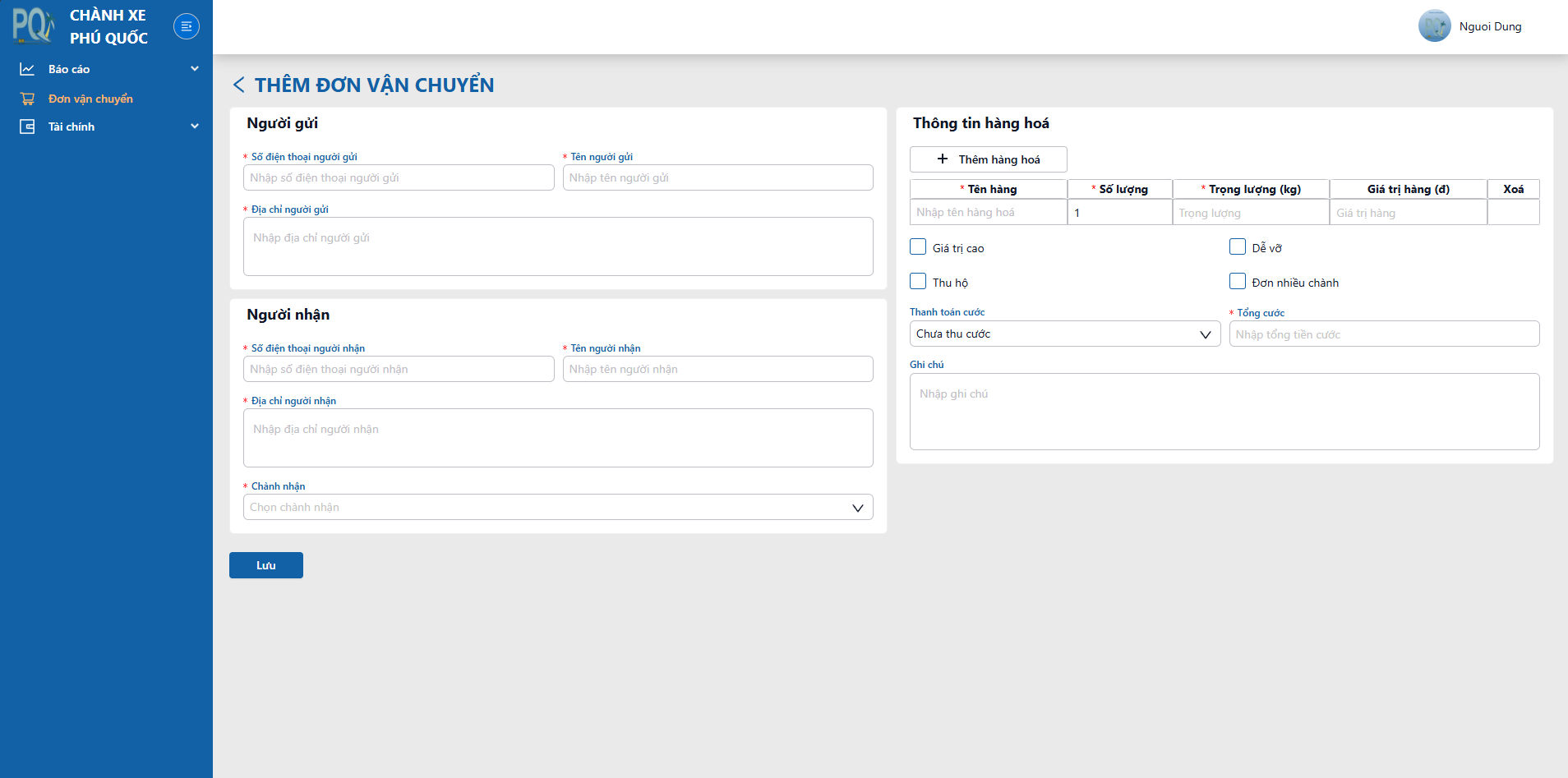Select Đơn vận chuyển in the sidebar
The width and height of the screenshot is (1568, 778).
click(90, 99)
